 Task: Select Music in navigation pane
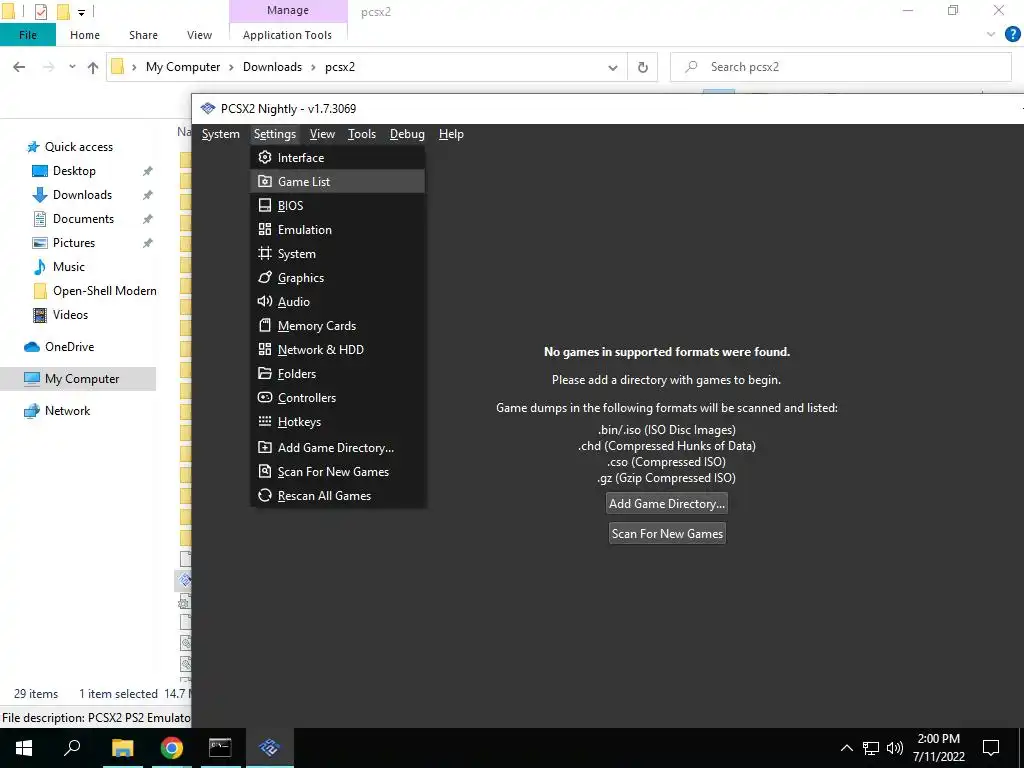pyautogui.click(x=69, y=266)
